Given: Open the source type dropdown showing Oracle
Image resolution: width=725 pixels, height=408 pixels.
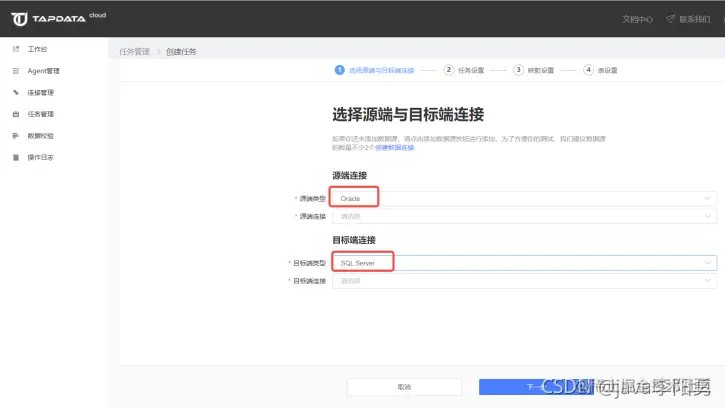Looking at the screenshot, I should 524,198.
